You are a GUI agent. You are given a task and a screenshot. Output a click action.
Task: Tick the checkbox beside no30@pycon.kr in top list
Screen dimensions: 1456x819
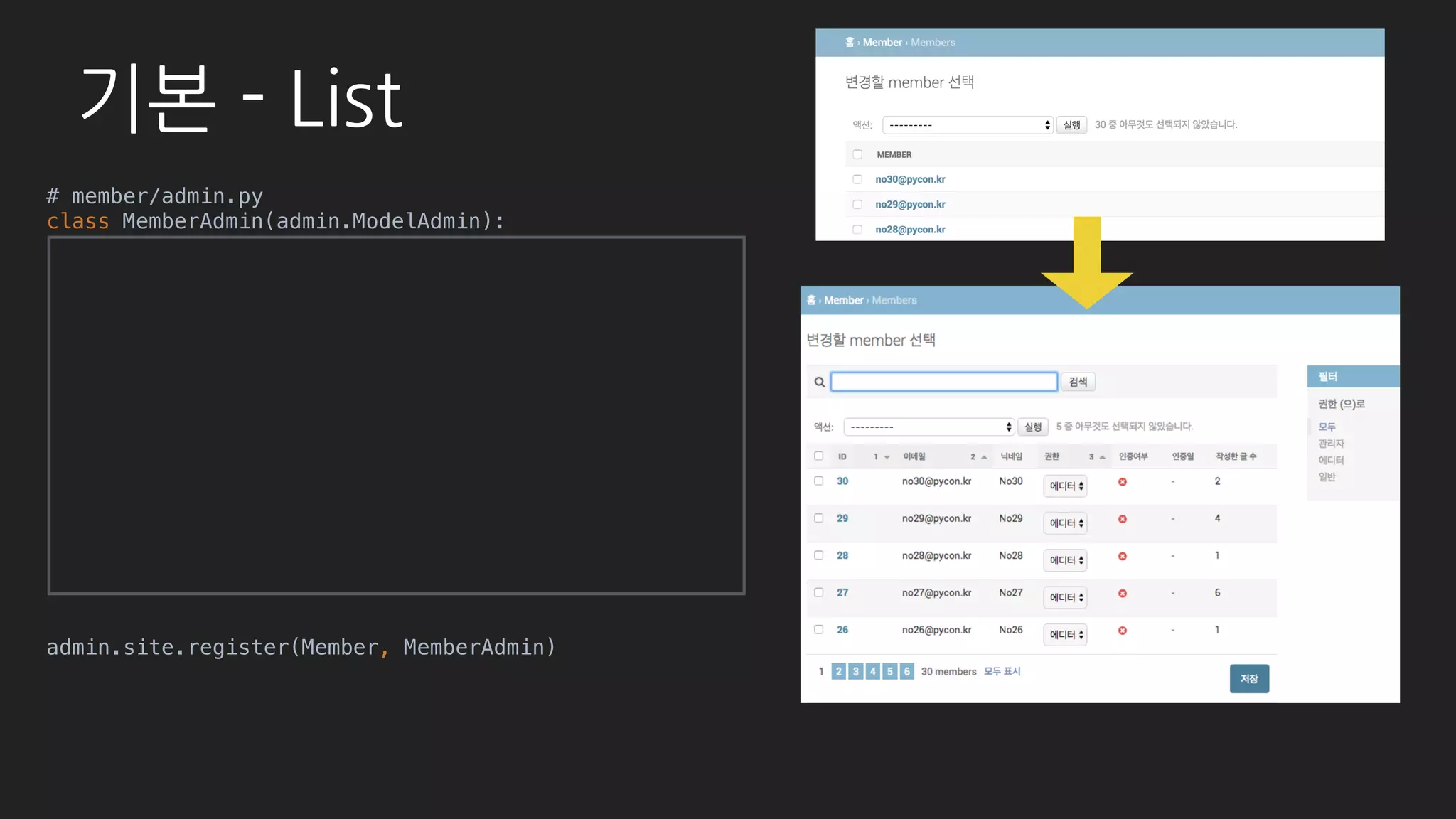857,179
